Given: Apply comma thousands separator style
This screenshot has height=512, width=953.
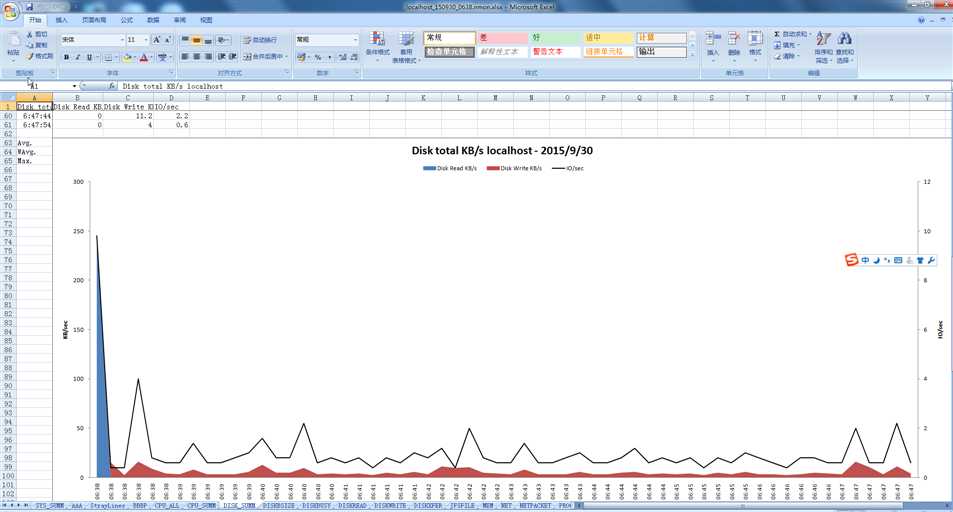Looking at the screenshot, I should point(329,57).
